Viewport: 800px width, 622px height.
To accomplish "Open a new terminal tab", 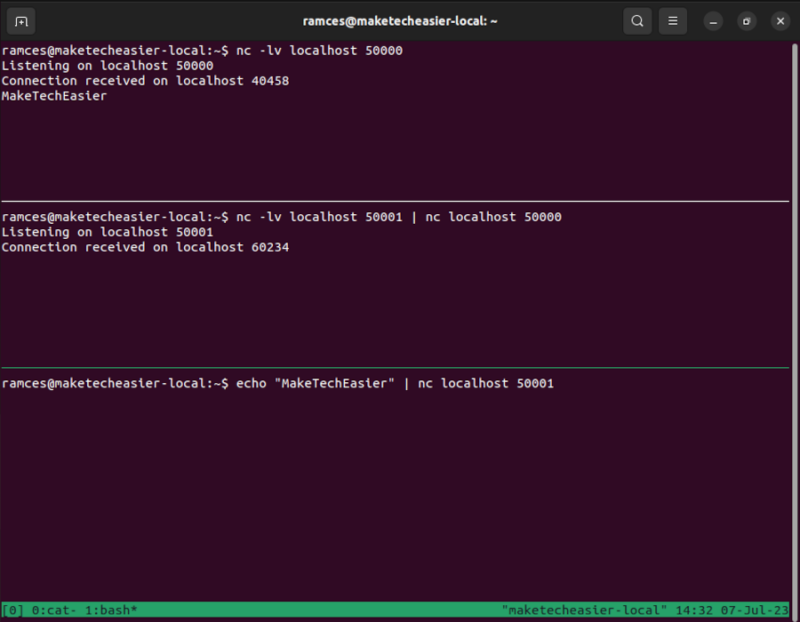I will click(x=21, y=20).
